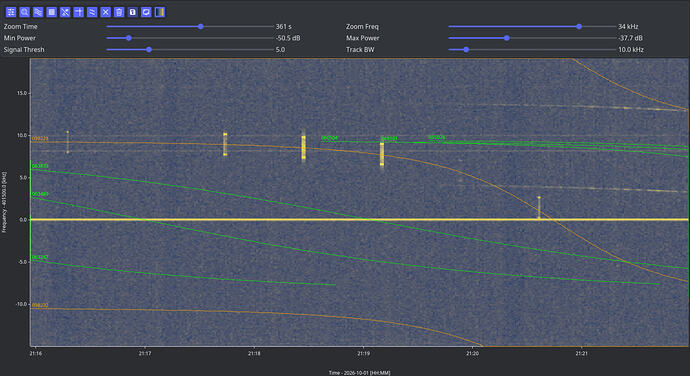Click the 21:16 time axis tick
This screenshot has height=376, width=690.
(36, 354)
